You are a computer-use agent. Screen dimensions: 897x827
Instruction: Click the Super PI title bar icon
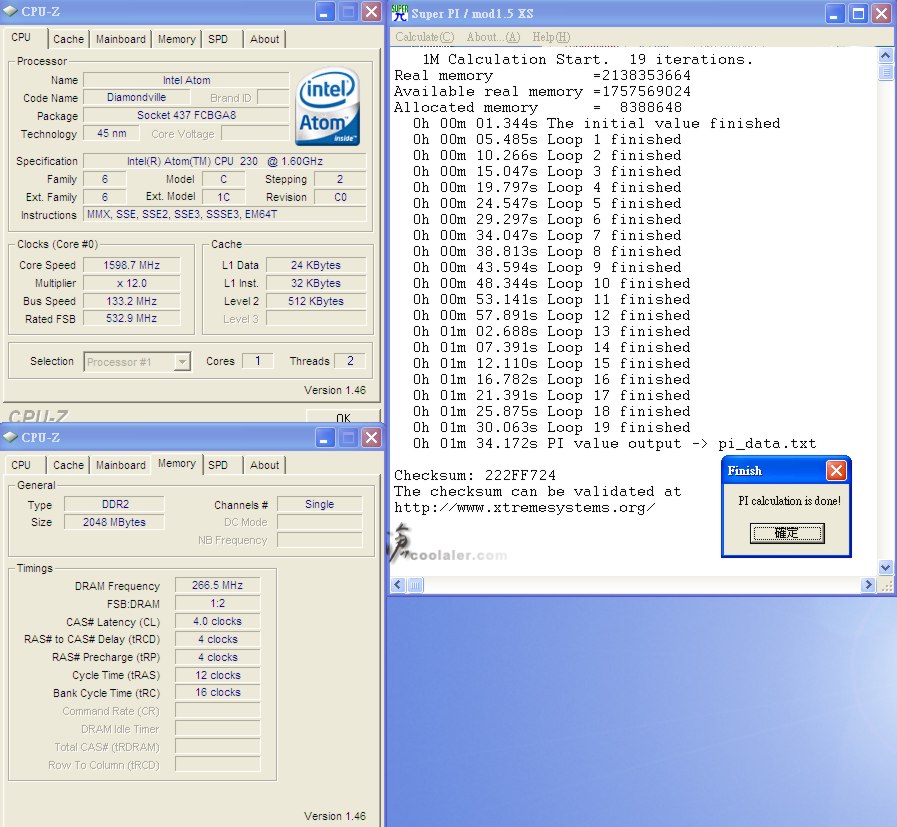[x=400, y=13]
